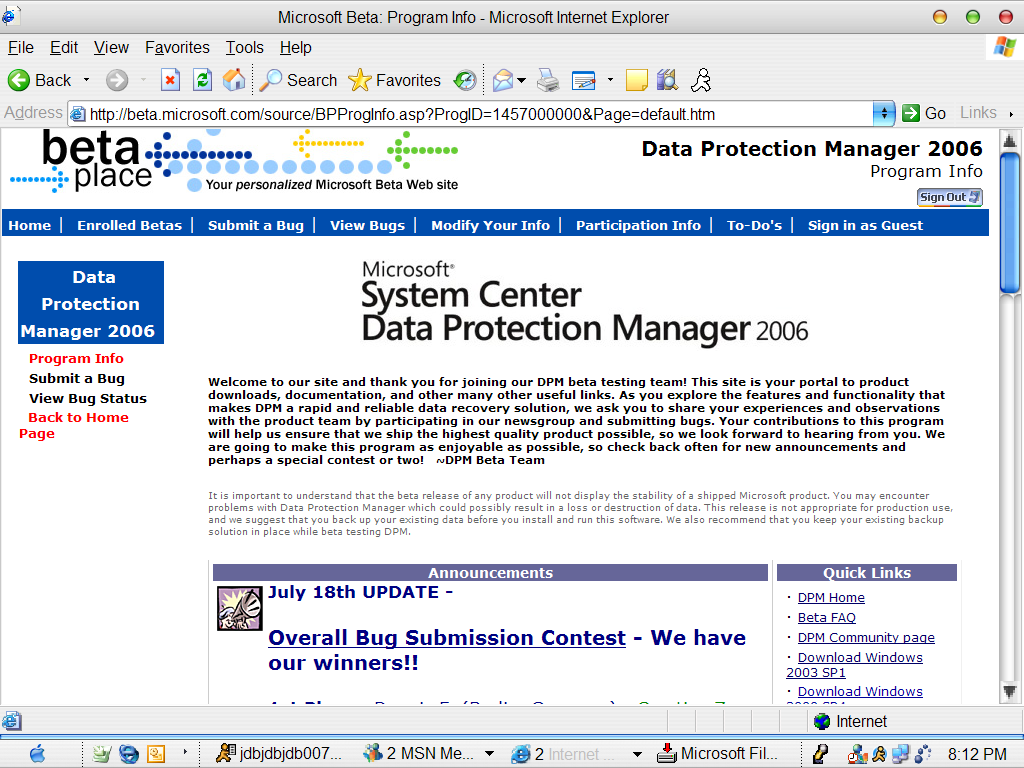Open the History clock icon
Viewport: 1024px width, 768px height.
pyautogui.click(x=465, y=80)
